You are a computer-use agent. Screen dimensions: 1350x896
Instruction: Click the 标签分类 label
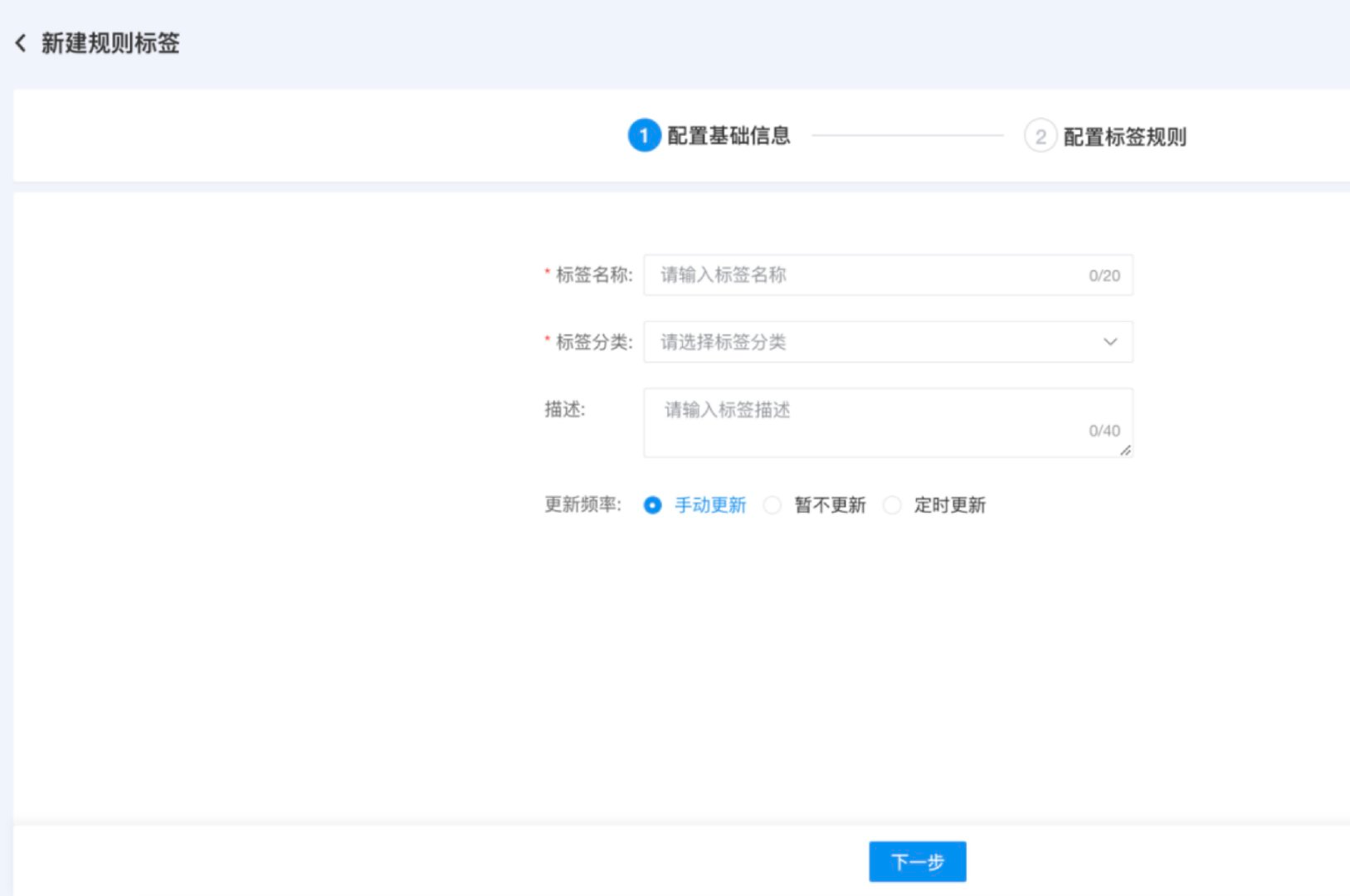click(594, 342)
